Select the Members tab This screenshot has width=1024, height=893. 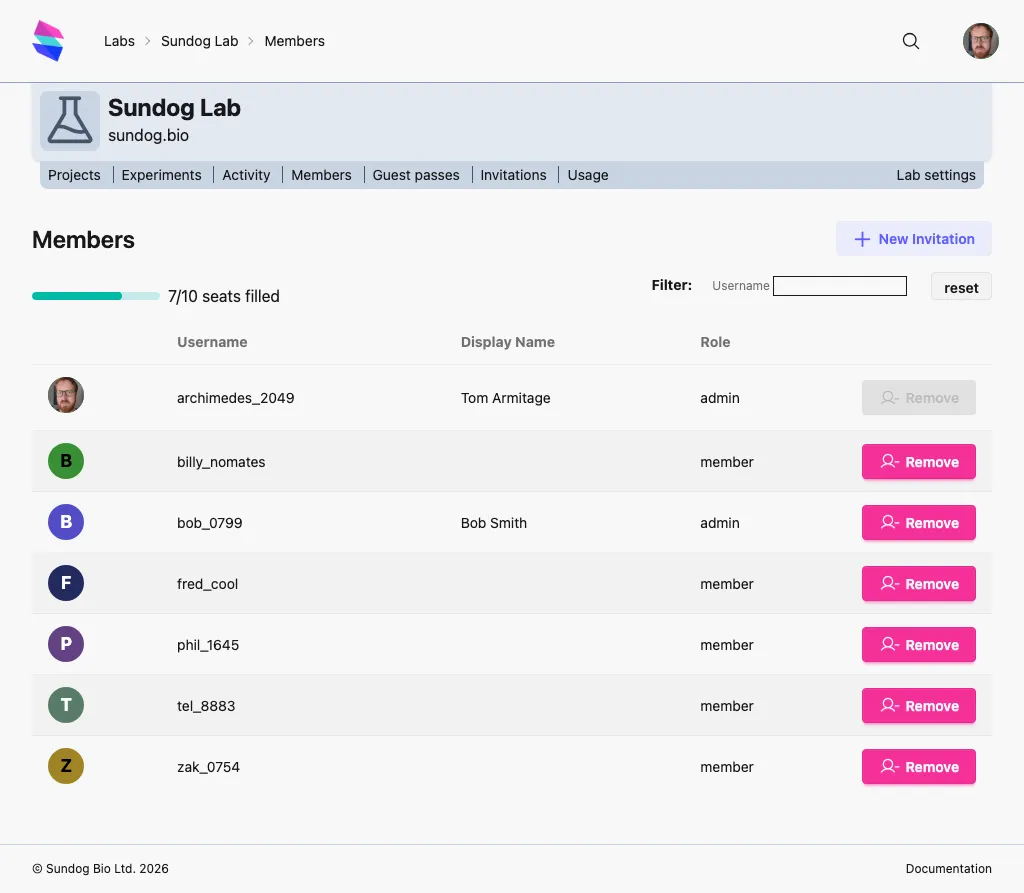click(321, 175)
